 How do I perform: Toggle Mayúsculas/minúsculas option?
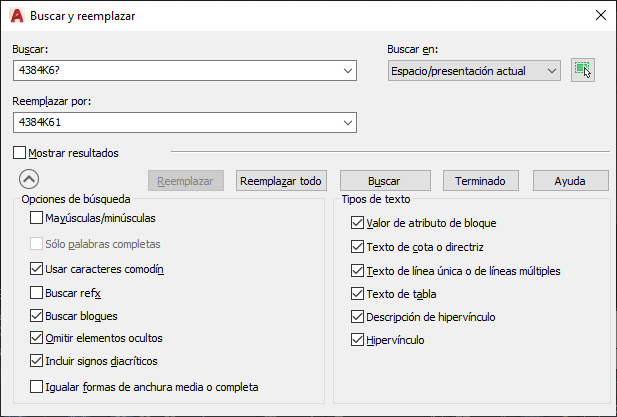point(37,218)
